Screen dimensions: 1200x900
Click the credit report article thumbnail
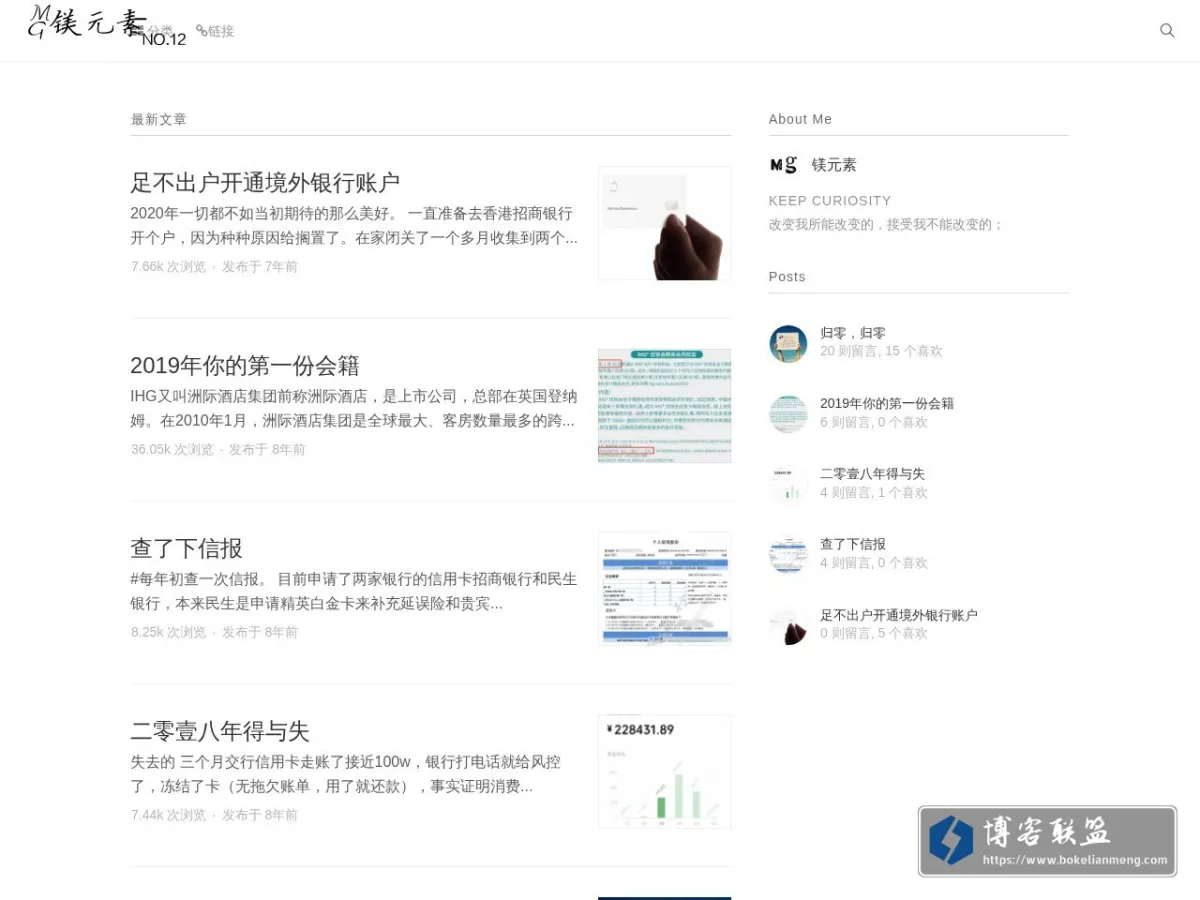pos(665,588)
